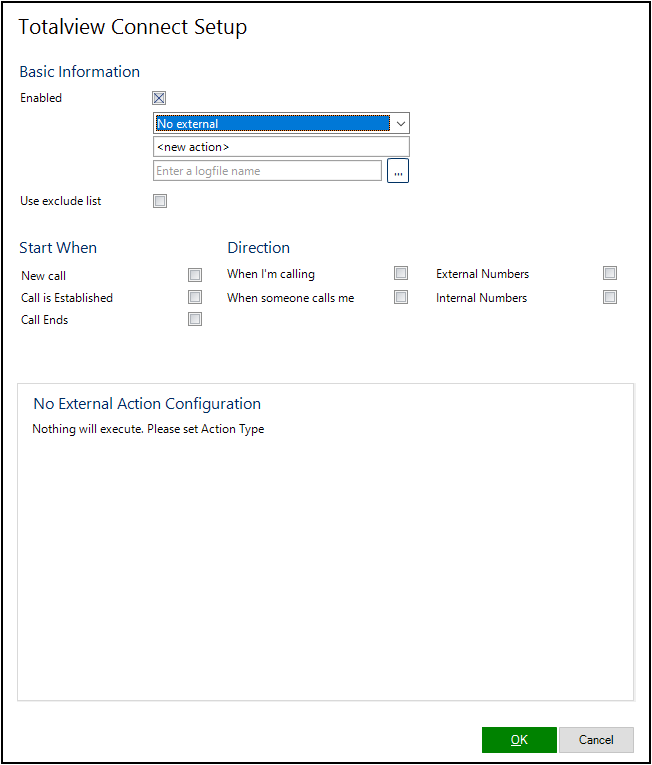
Task: Open the No external action type dropdown
Action: tap(281, 123)
